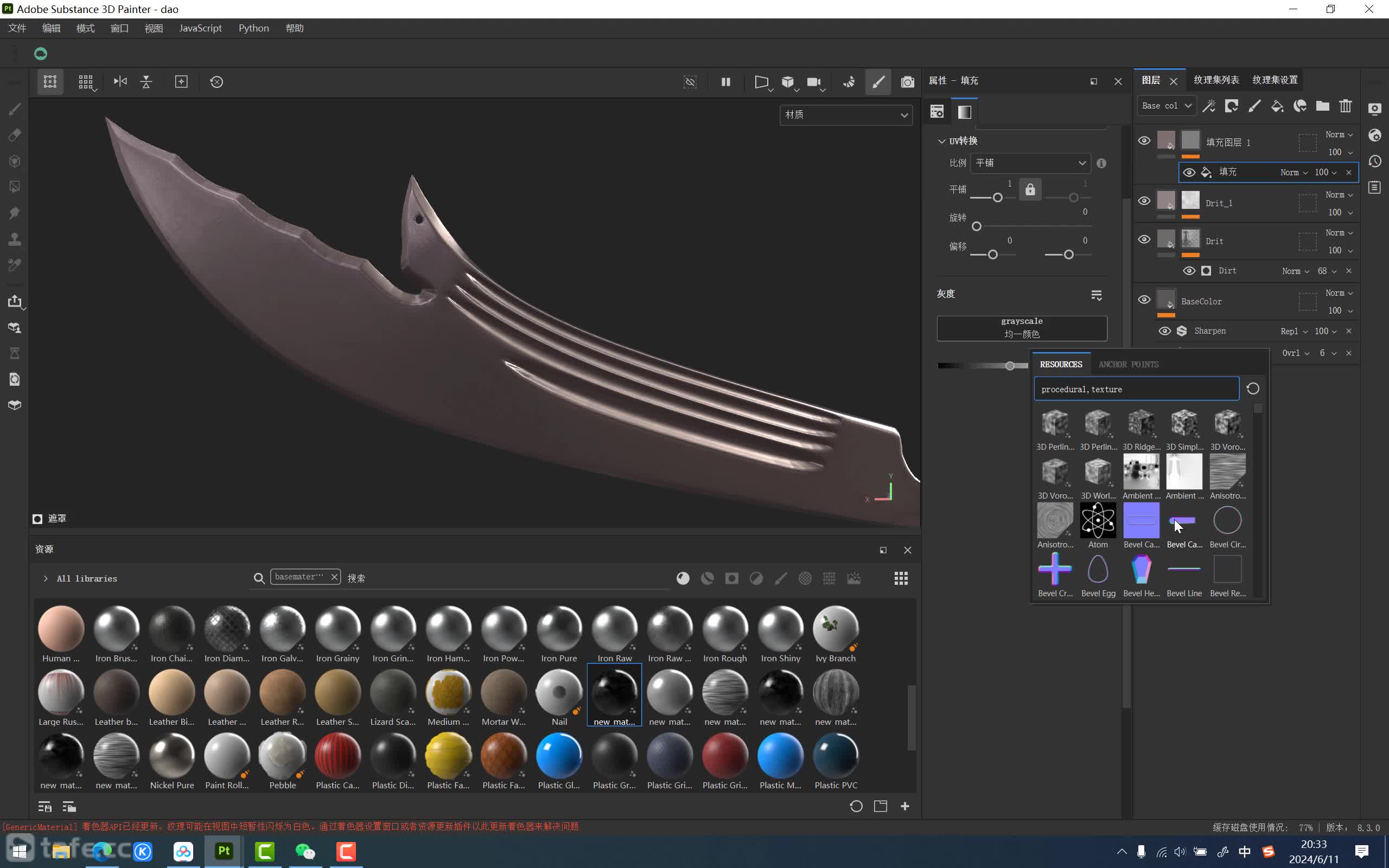Toggle visibility of 填充 effect
Viewport: 1389px width, 868px height.
1189,172
